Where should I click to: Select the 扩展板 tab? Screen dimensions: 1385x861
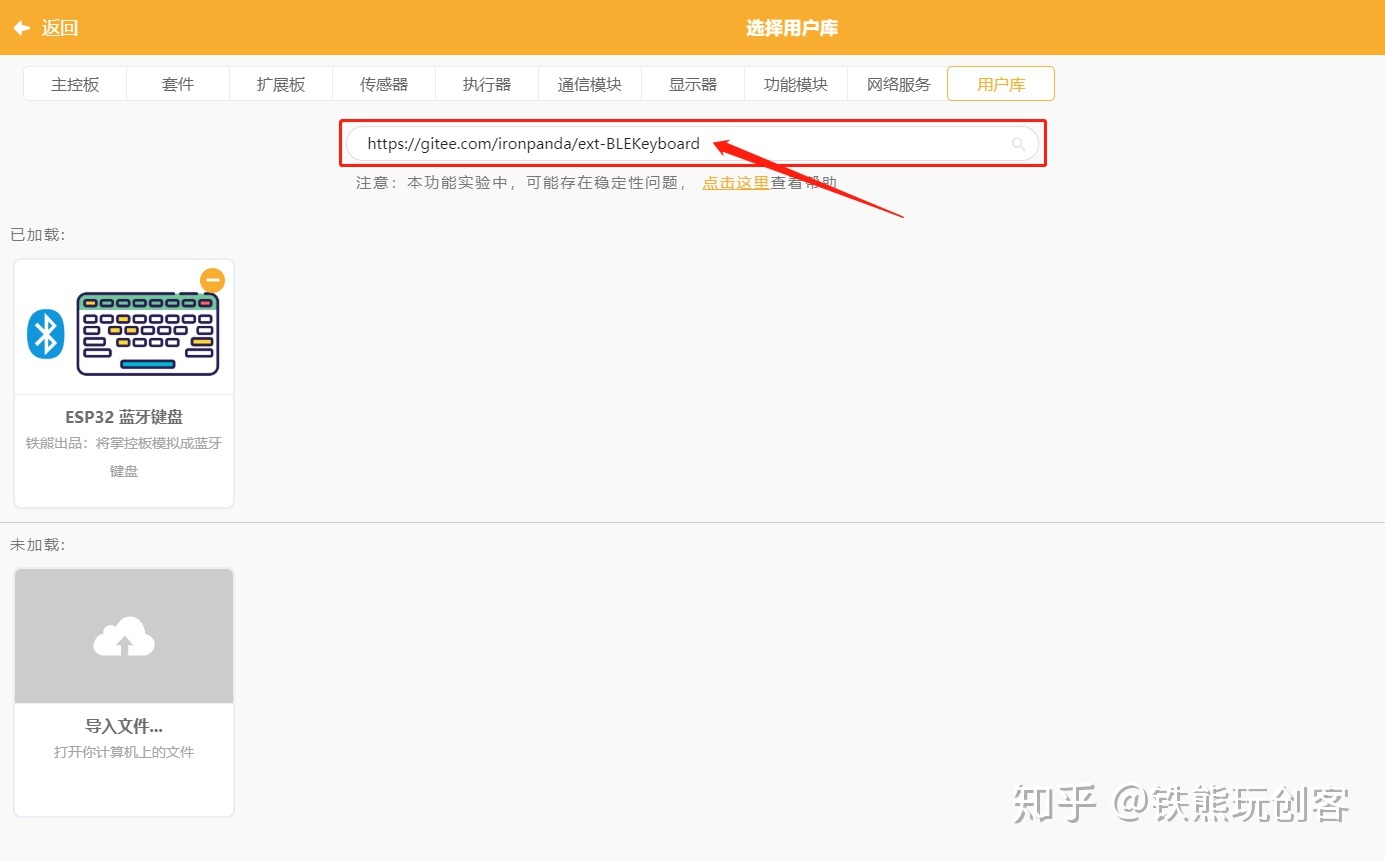point(281,84)
